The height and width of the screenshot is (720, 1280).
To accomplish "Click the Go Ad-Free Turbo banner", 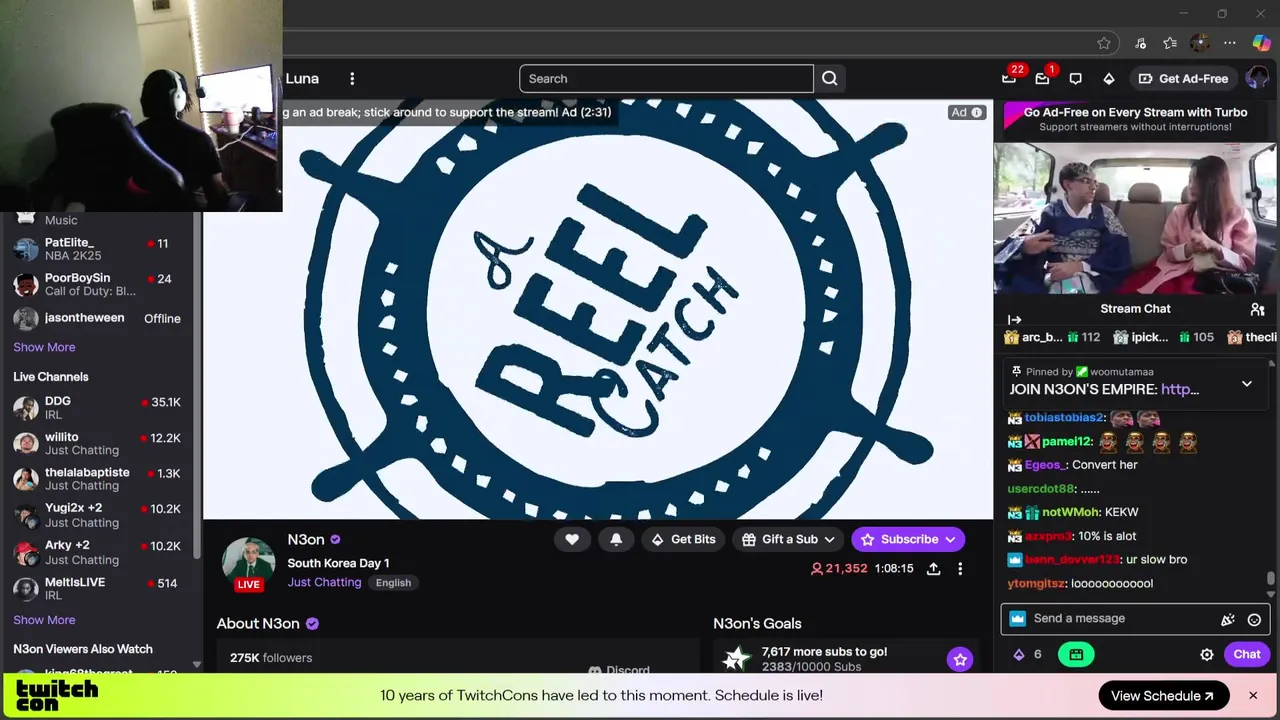I will 1135,118.
